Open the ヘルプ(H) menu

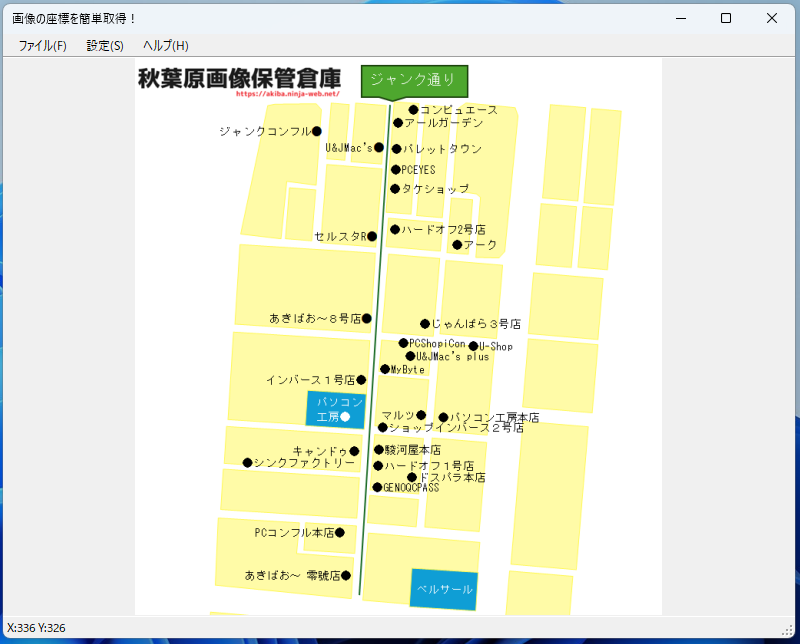click(x=165, y=45)
